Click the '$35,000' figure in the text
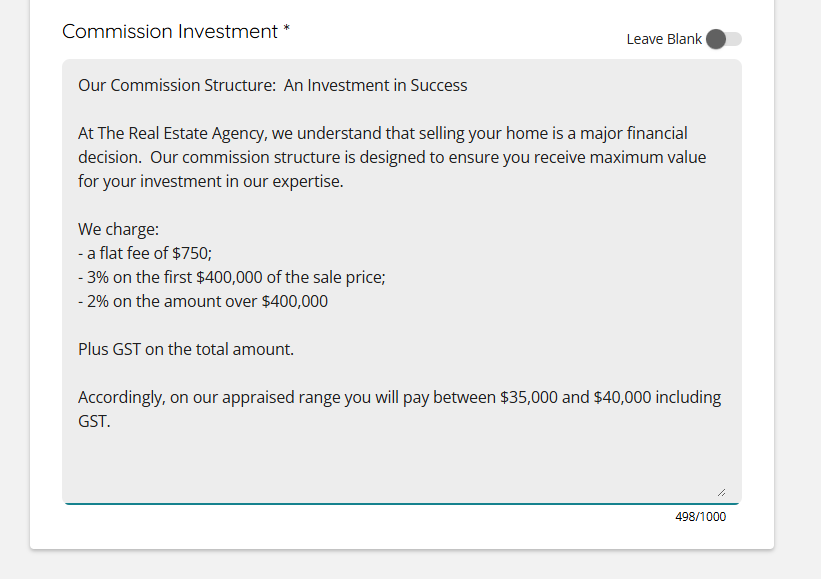821x579 pixels. pyautogui.click(x=528, y=397)
